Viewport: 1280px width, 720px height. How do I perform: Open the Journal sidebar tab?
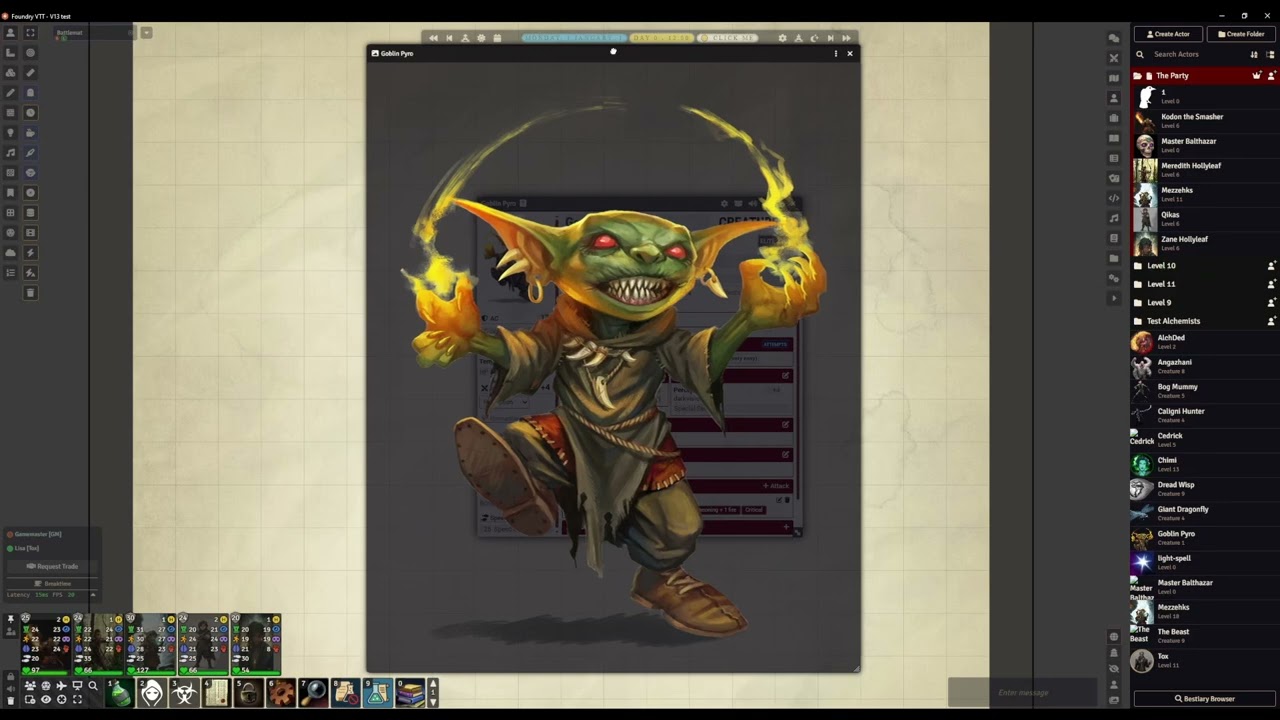click(x=1114, y=138)
